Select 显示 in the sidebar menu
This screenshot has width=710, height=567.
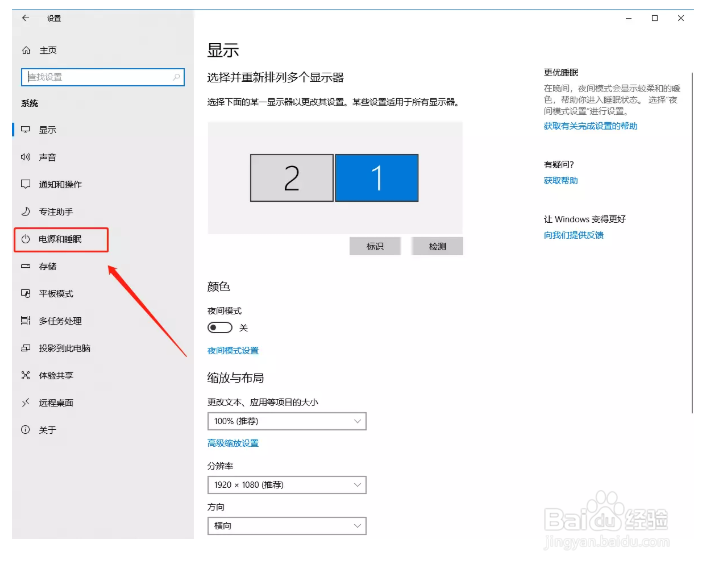[x=47, y=130]
